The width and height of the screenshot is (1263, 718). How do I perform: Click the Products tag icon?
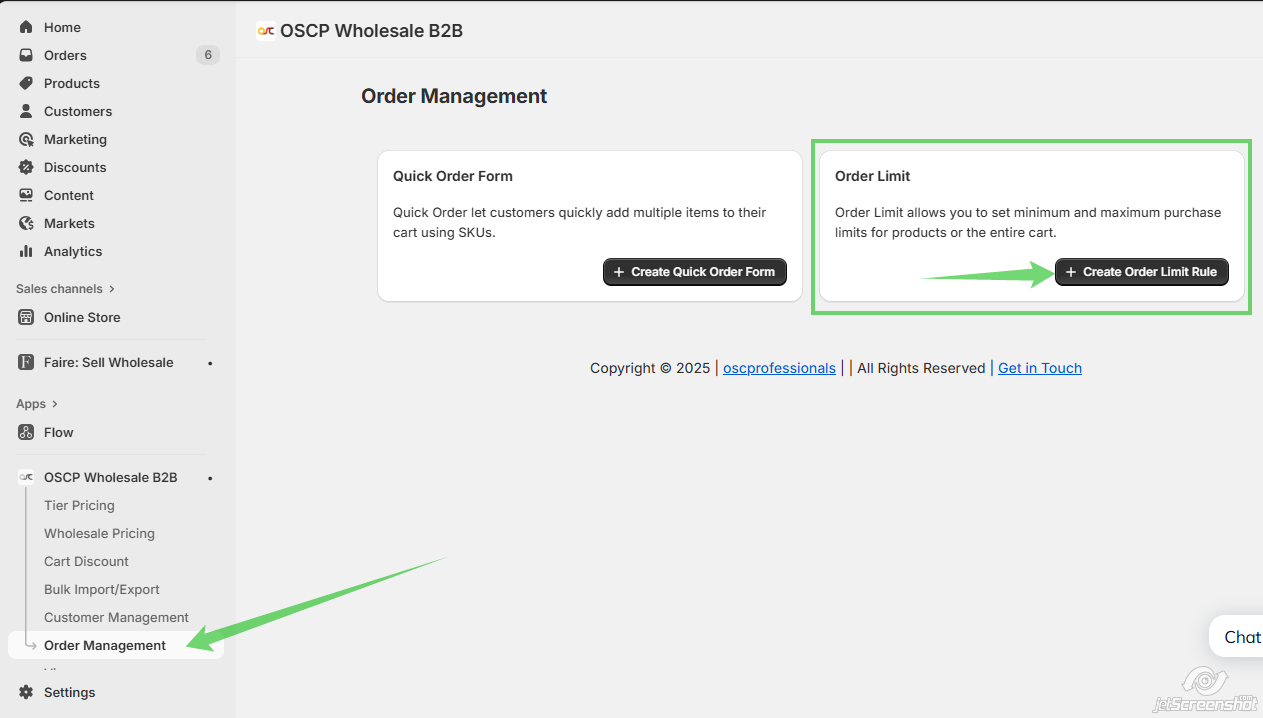click(26, 83)
